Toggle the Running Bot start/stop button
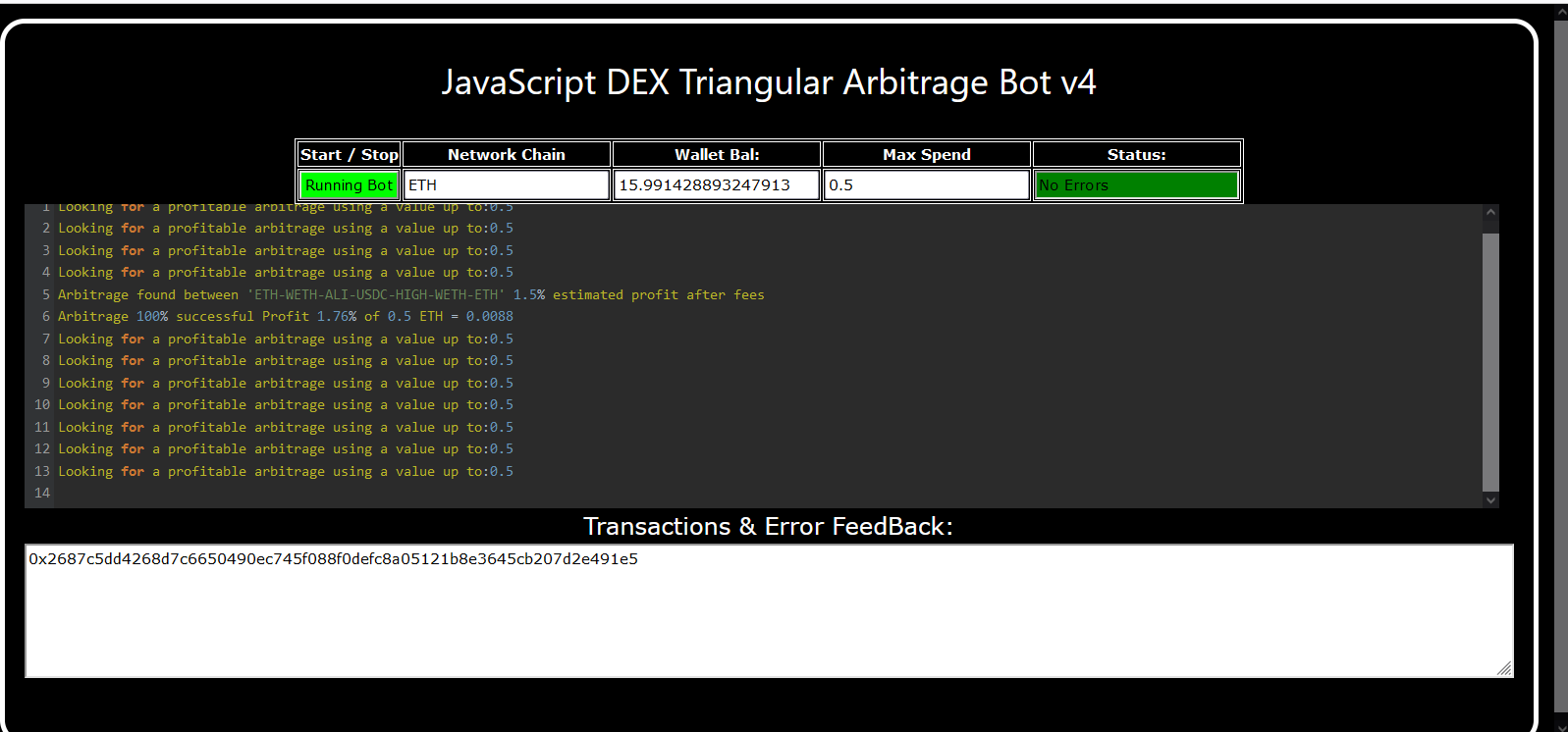Image resolution: width=1568 pixels, height=732 pixels. (x=349, y=185)
